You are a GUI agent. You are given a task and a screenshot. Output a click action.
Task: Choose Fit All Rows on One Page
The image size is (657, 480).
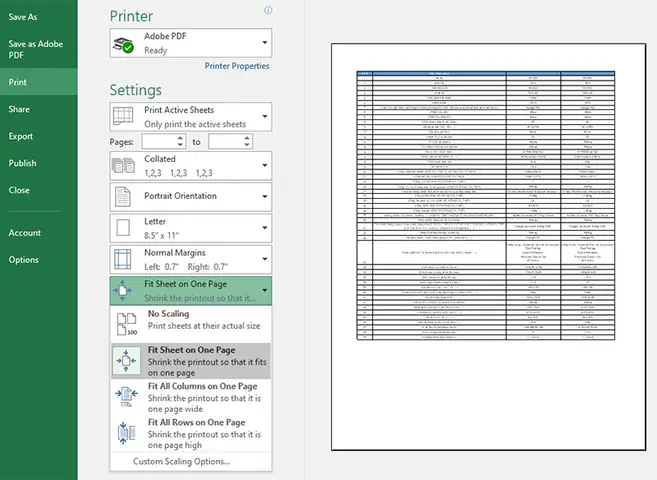[191, 434]
